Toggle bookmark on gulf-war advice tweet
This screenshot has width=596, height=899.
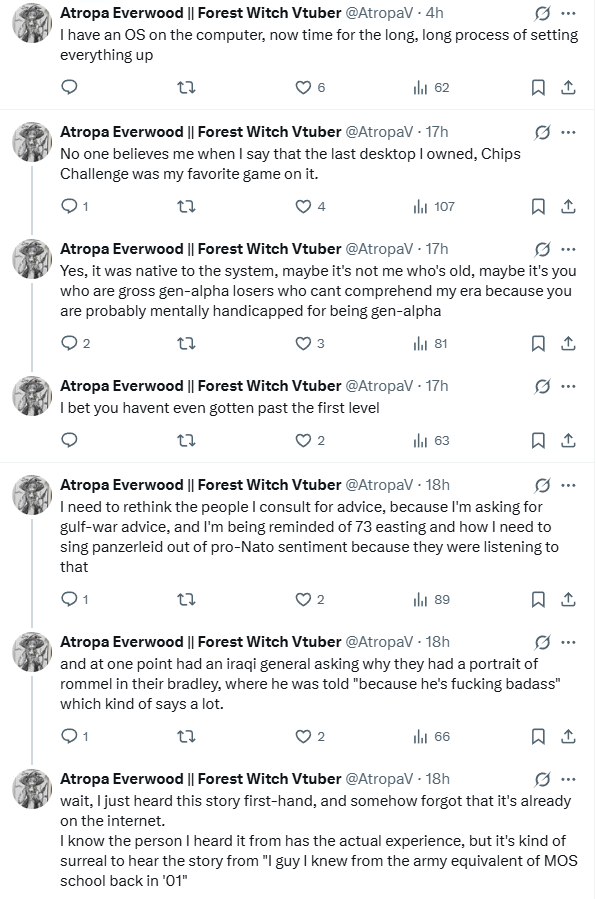[538, 599]
